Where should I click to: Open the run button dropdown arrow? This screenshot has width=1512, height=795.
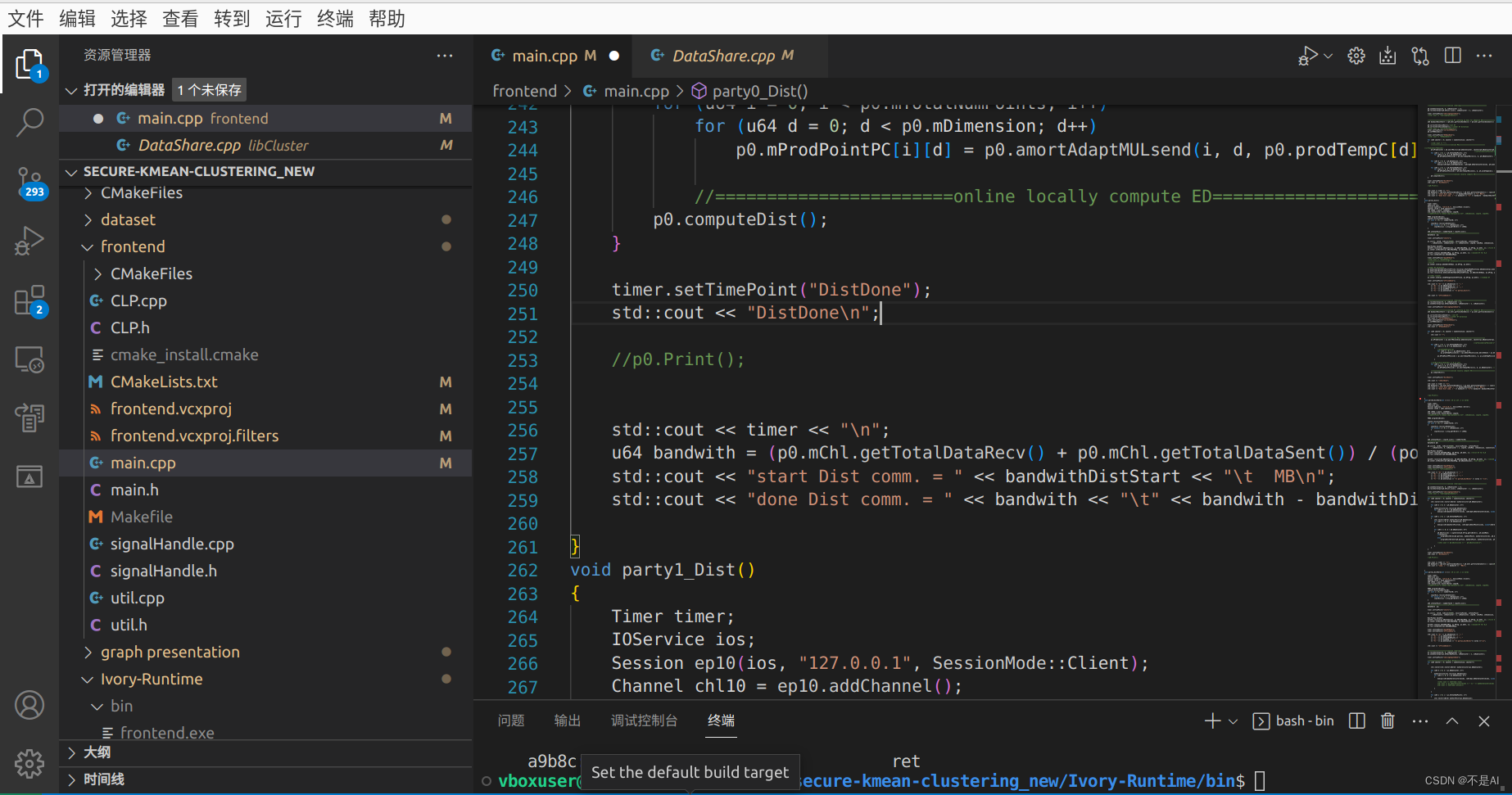pyautogui.click(x=1328, y=56)
